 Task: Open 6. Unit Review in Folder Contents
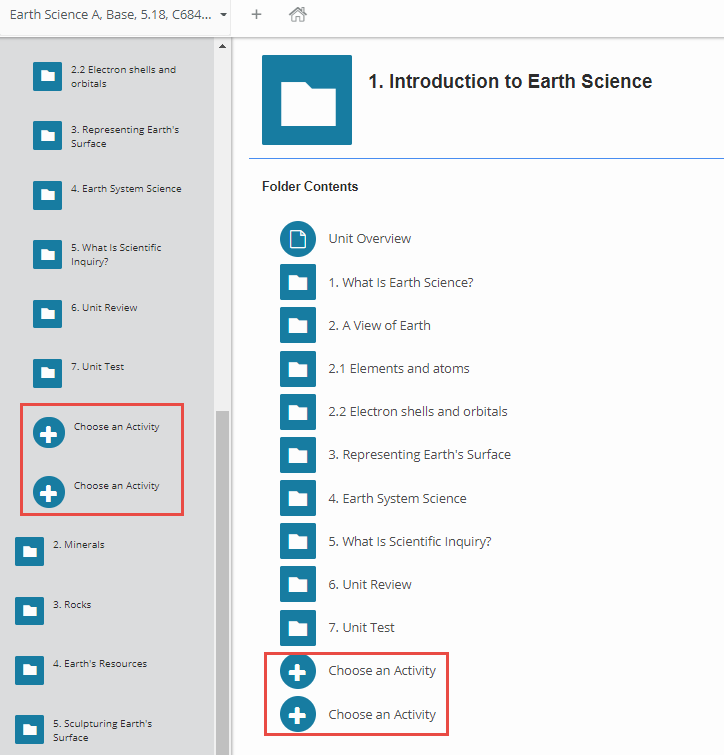370,585
